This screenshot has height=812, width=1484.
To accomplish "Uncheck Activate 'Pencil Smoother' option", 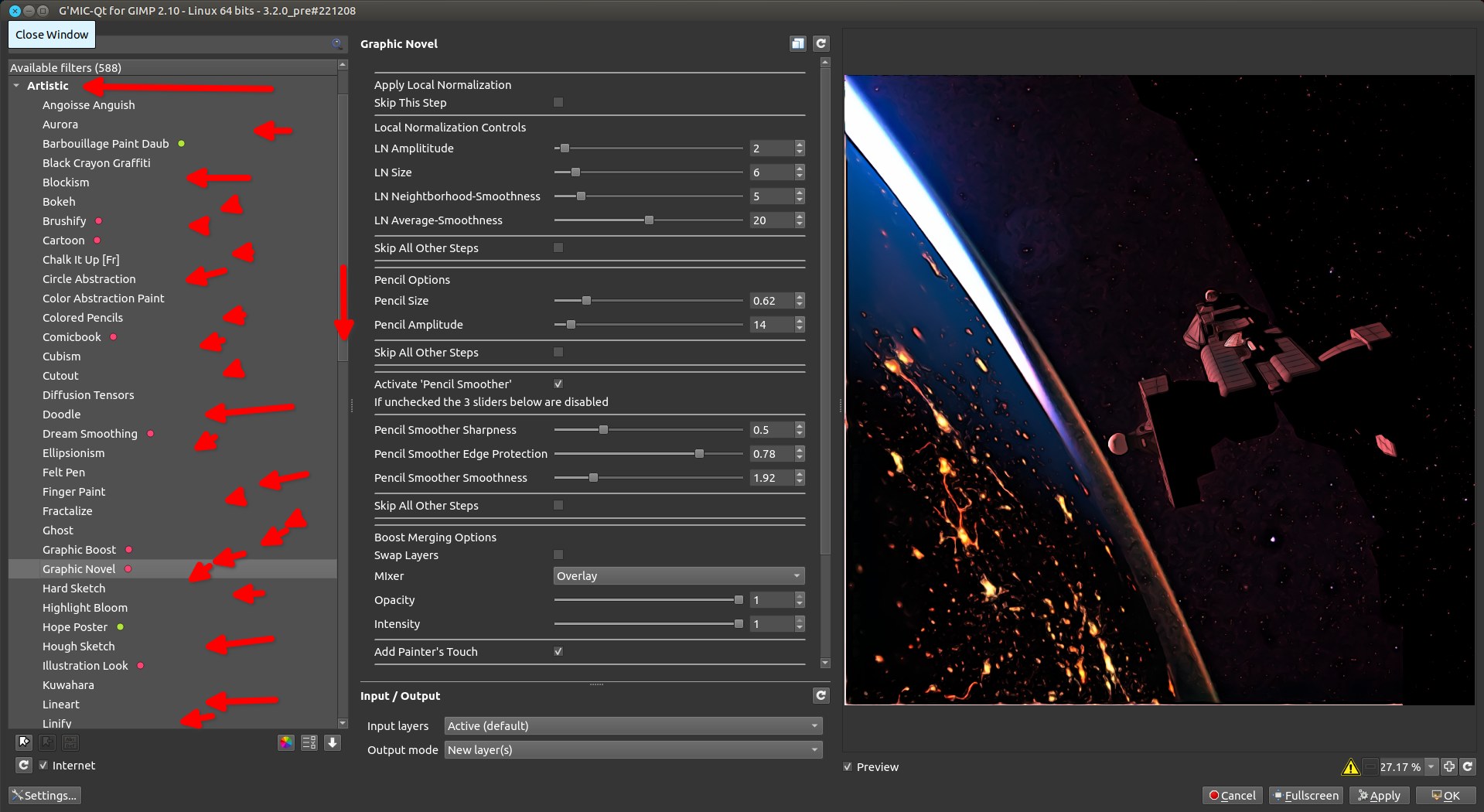I will coord(558,384).
